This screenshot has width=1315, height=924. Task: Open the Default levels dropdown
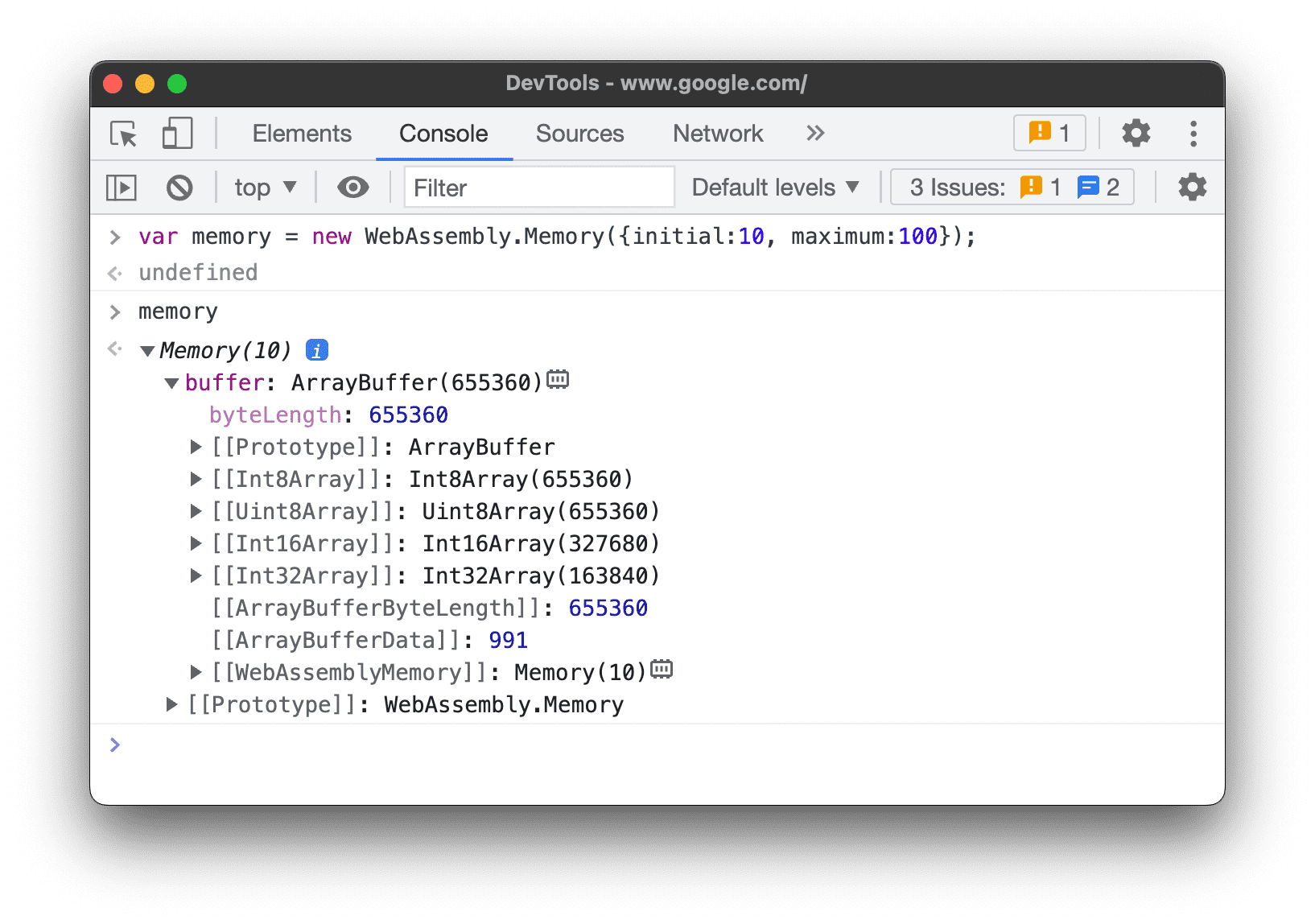pyautogui.click(x=774, y=187)
